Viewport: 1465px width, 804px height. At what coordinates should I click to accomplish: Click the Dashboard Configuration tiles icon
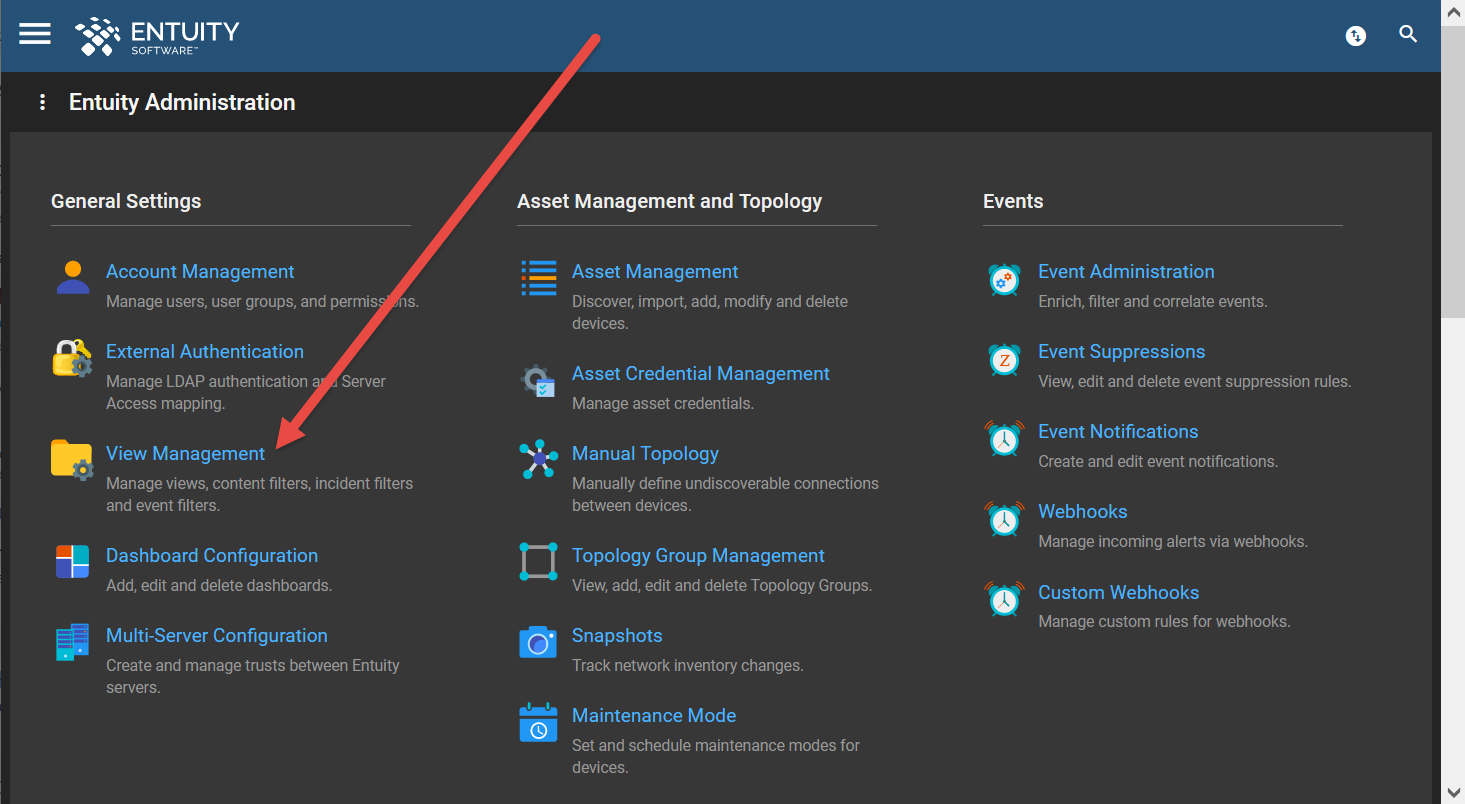coord(72,561)
